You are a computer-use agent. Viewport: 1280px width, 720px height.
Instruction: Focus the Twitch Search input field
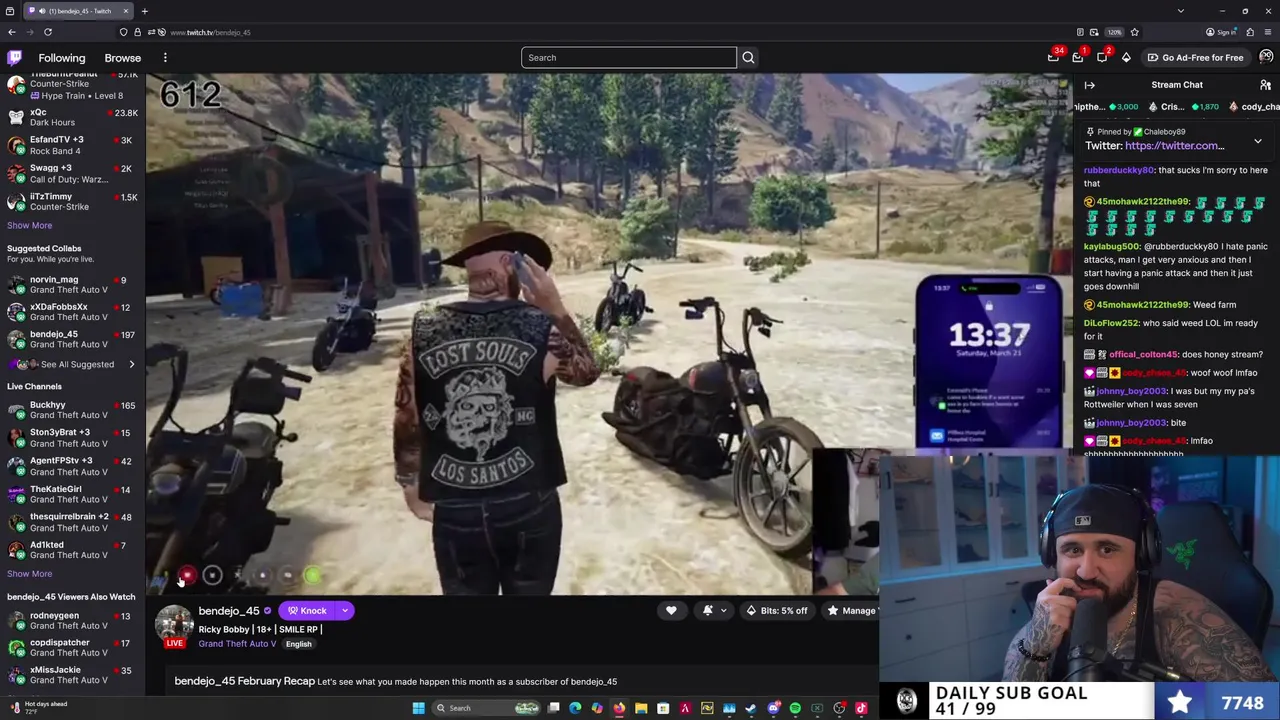pyautogui.click(x=628, y=57)
